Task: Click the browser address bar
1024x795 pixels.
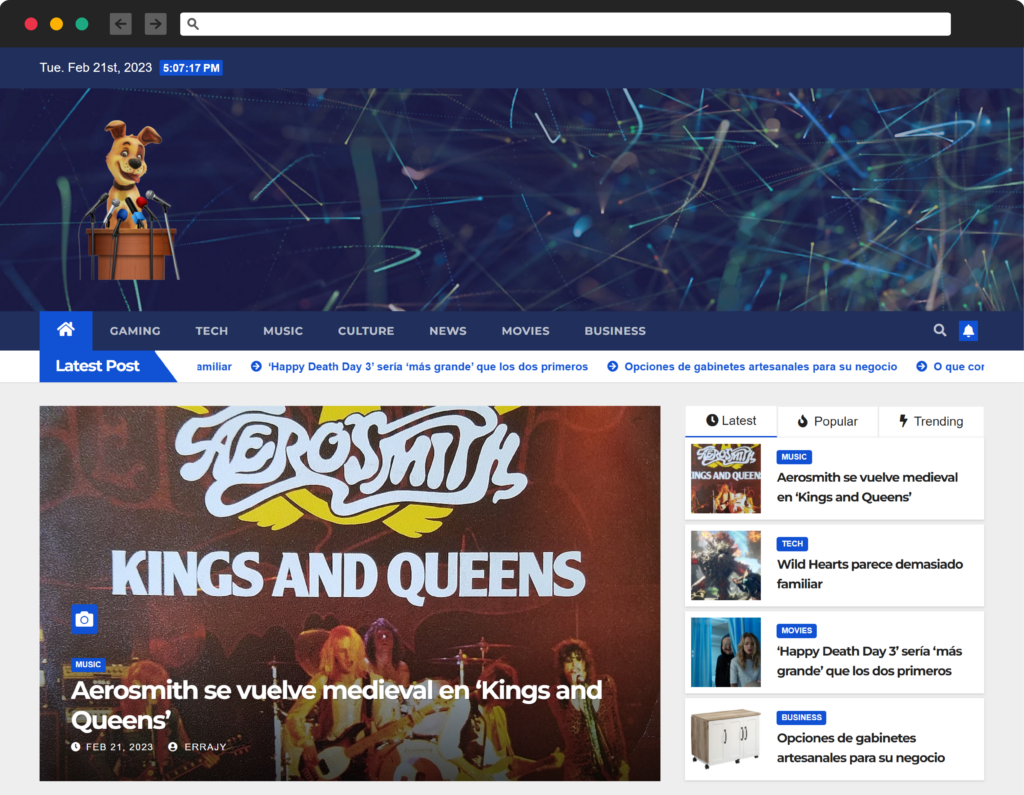Action: point(566,24)
